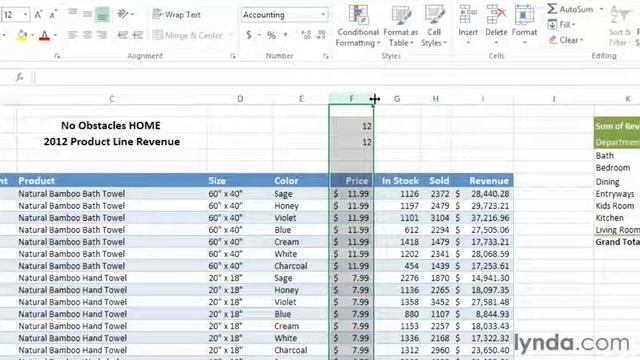Expand the Merge & Center dropdown arrow
The width and height of the screenshot is (640, 360).
230,36
